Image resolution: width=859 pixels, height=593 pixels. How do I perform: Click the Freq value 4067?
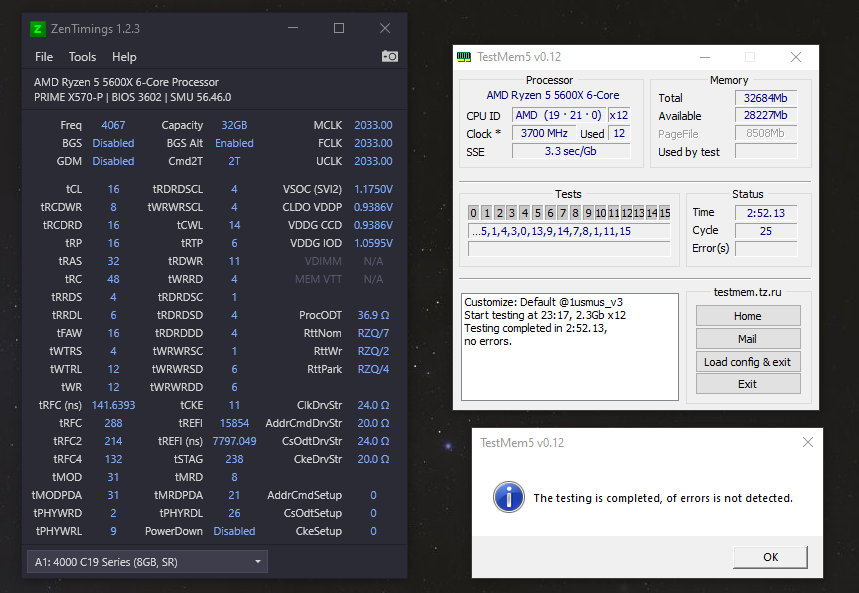pyautogui.click(x=113, y=126)
